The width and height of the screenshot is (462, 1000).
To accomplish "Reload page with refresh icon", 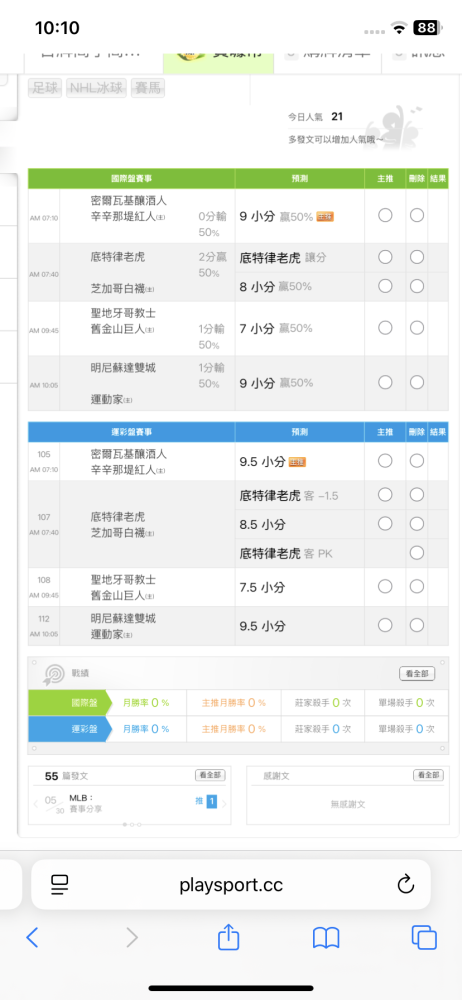I will (x=406, y=885).
